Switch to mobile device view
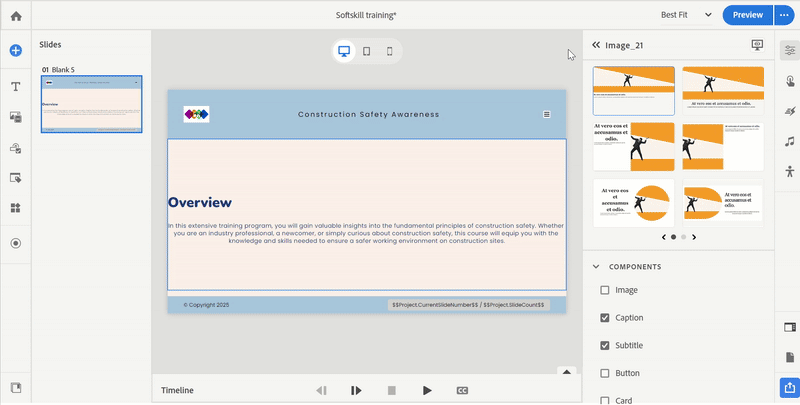 [389, 51]
